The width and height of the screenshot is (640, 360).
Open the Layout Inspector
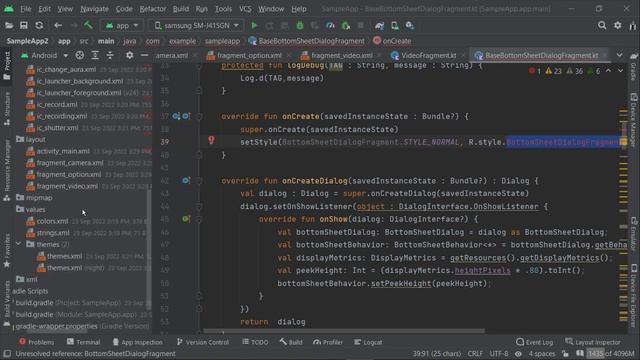(x=593, y=342)
